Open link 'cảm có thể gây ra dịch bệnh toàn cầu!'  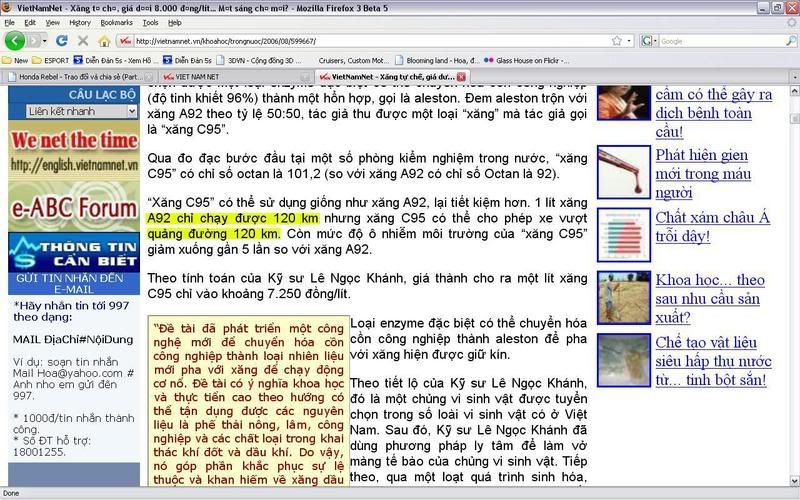[x=714, y=113]
